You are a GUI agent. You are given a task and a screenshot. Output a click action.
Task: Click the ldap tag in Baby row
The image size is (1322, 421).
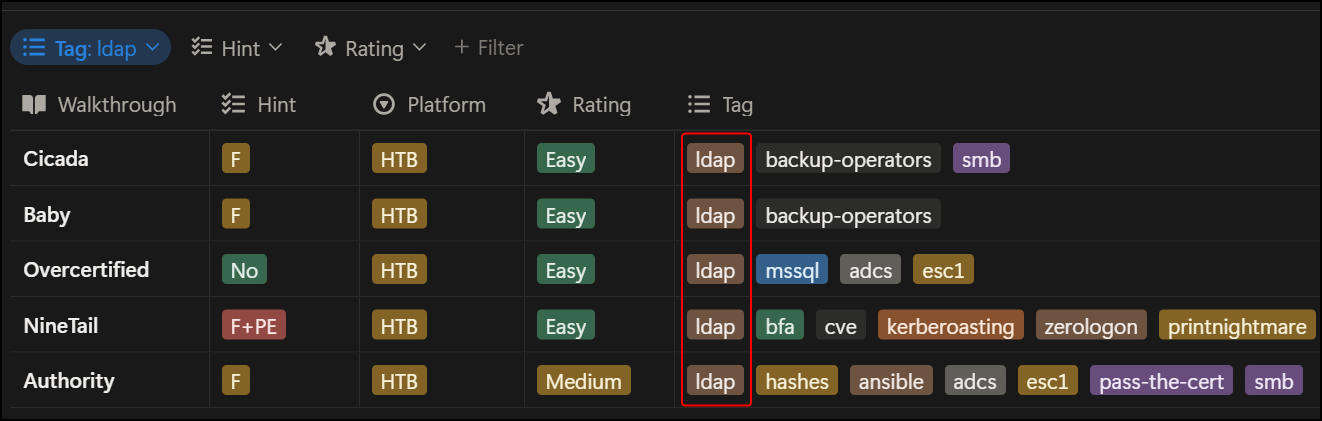(715, 214)
